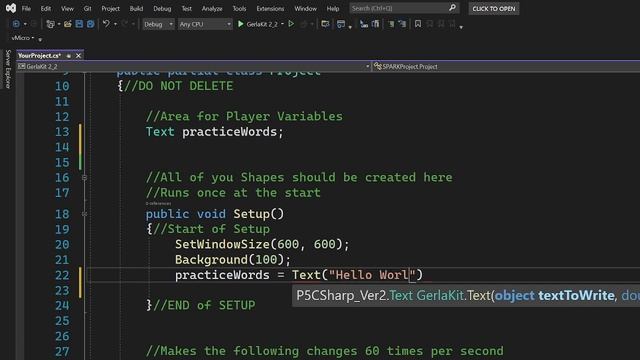The height and width of the screenshot is (360, 640).
Task: Close the YourProject.cs tab
Action: [x=78, y=56]
